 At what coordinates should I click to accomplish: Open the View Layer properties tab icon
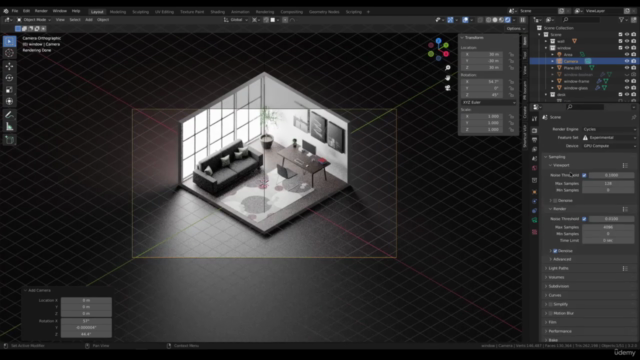pos(535,149)
